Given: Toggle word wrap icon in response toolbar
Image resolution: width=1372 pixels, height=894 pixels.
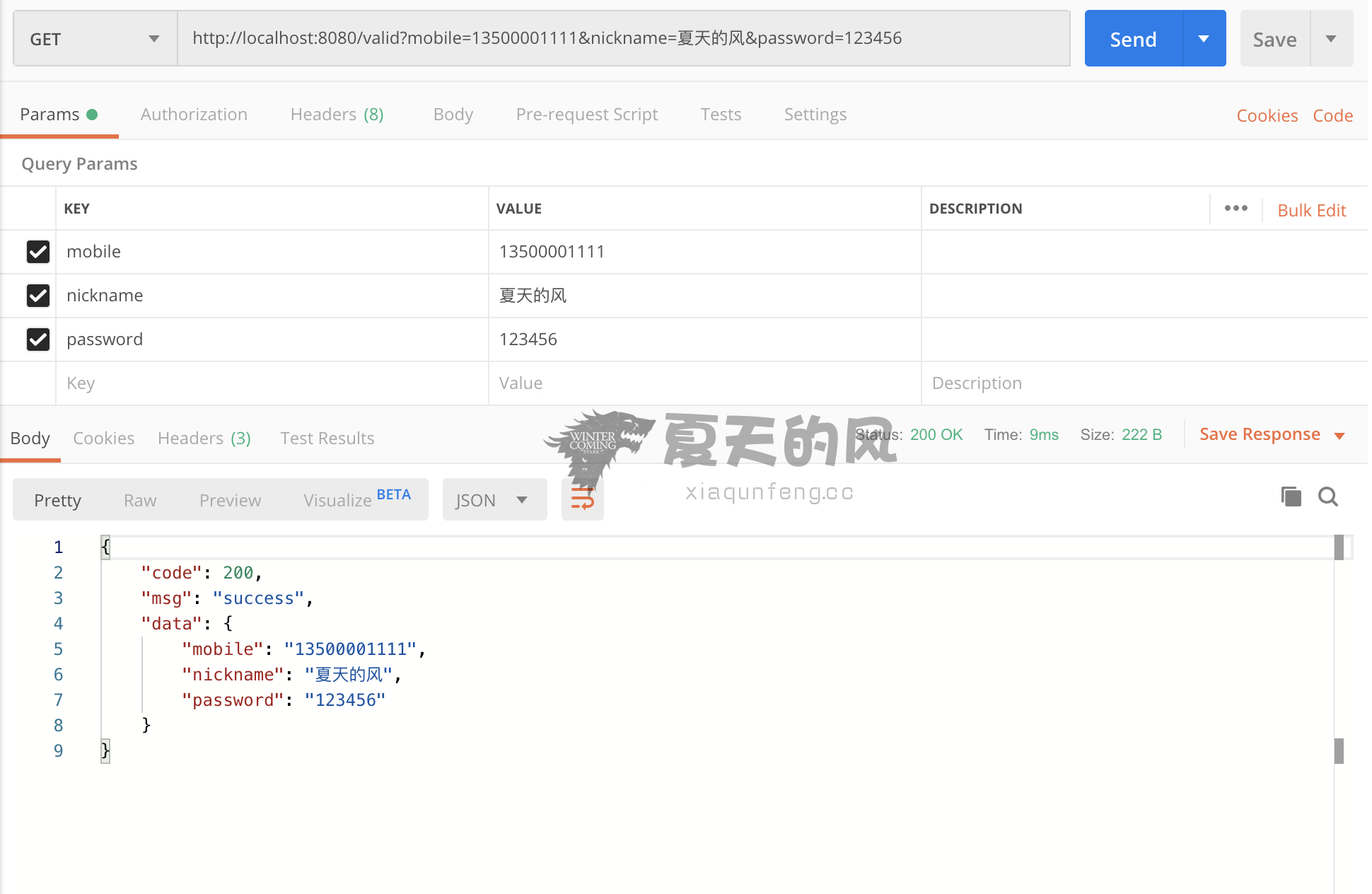Looking at the screenshot, I should [583, 499].
